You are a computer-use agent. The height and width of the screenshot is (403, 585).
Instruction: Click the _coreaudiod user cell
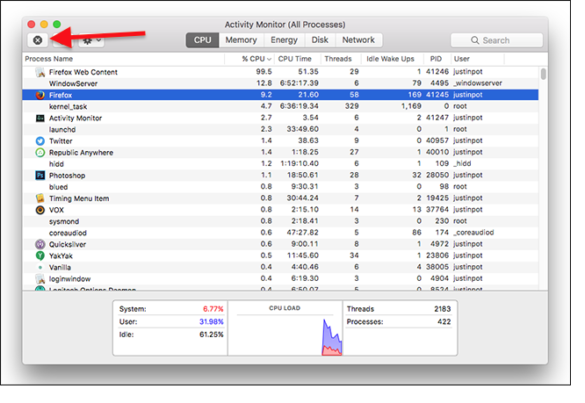coord(473,232)
